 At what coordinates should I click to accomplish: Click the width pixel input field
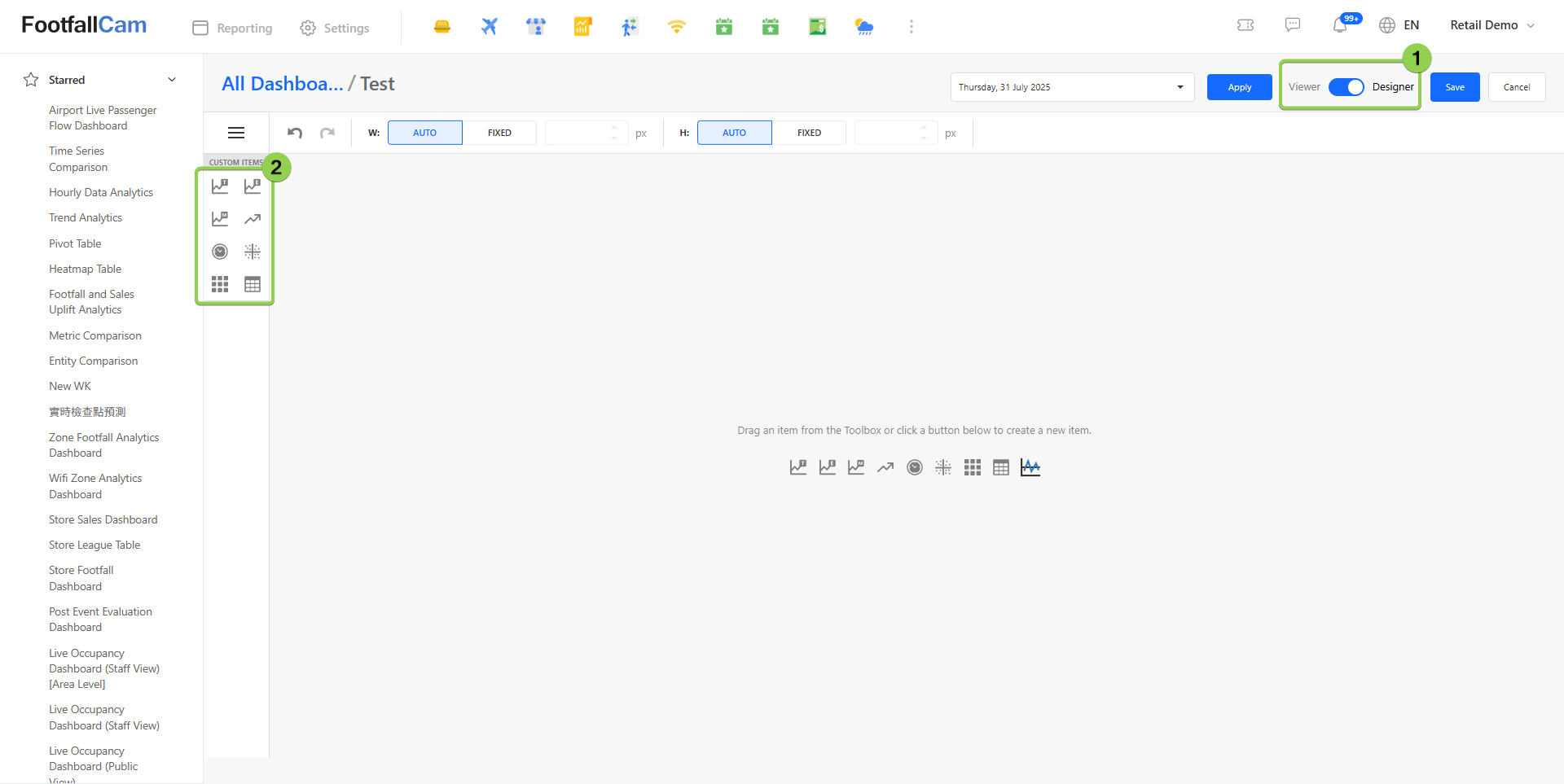[x=578, y=133]
